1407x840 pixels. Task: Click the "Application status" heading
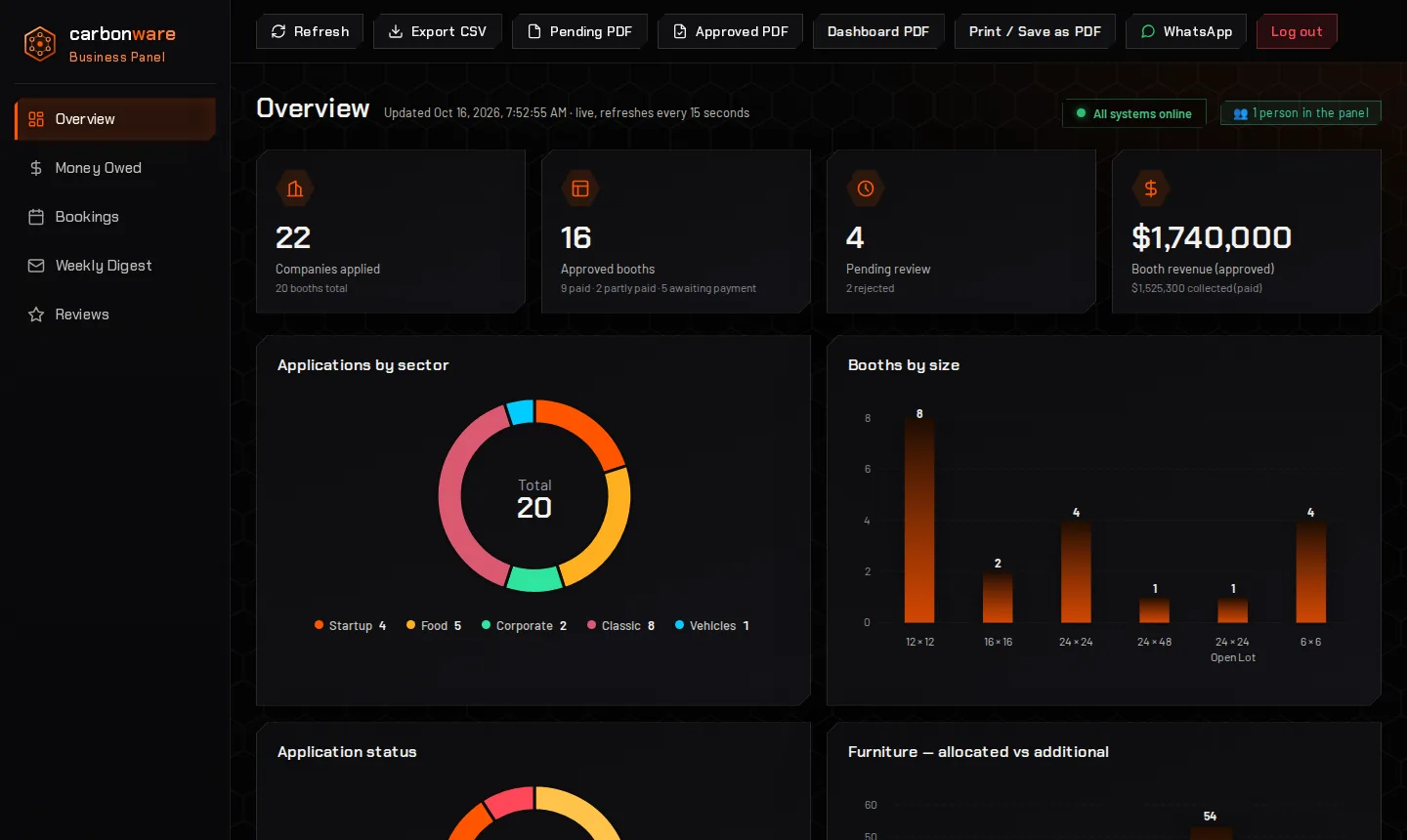coord(347,752)
